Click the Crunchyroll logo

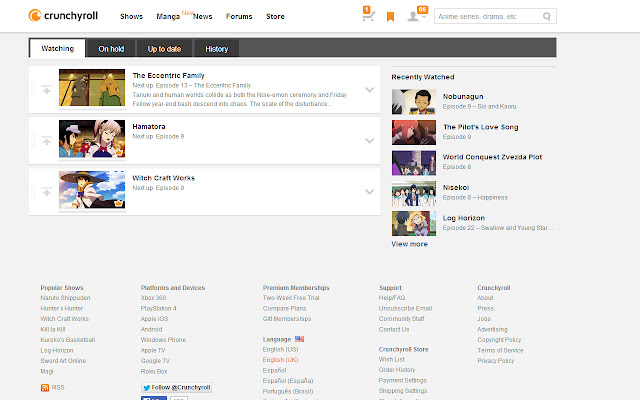tap(63, 16)
